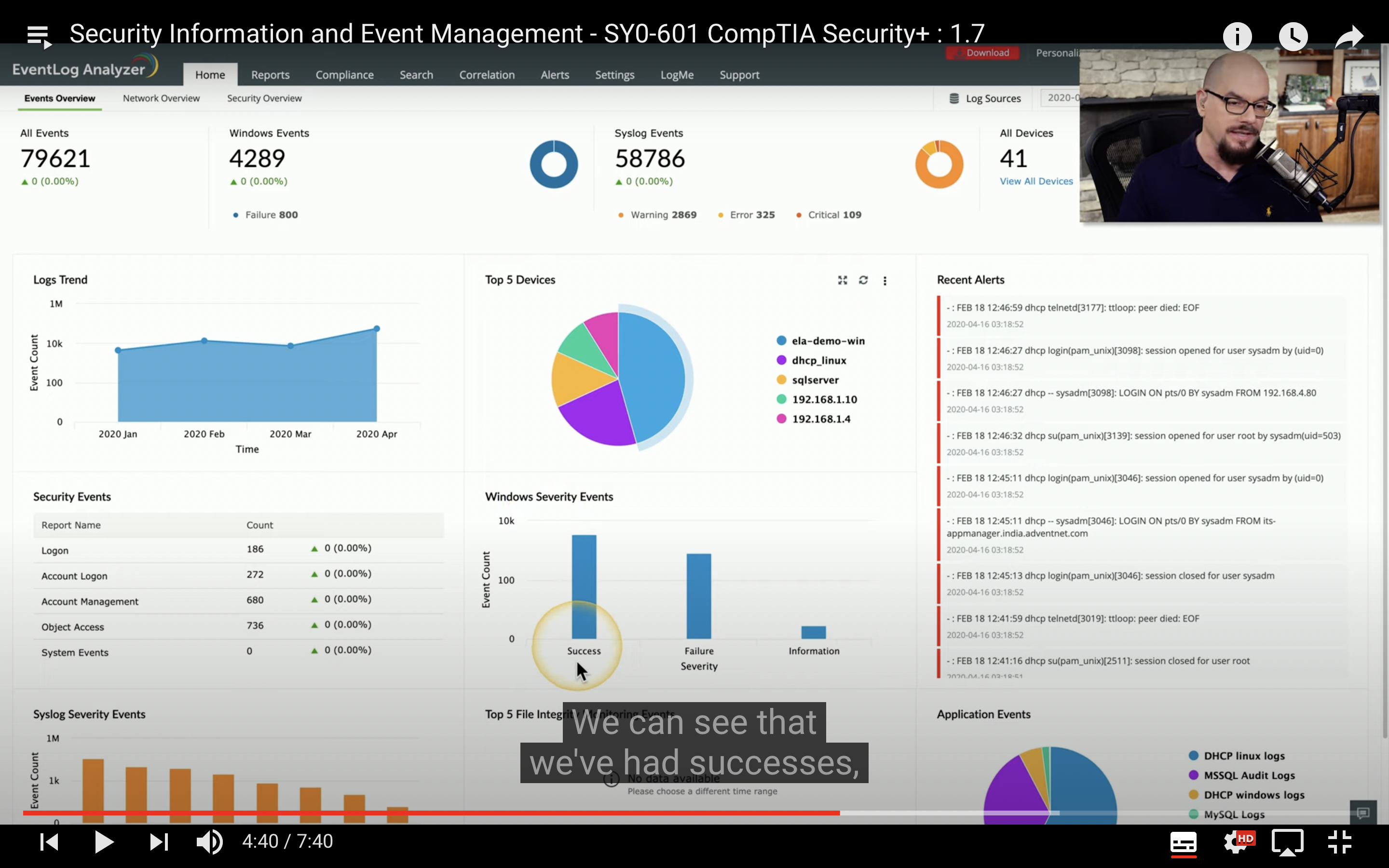Click the video playlist queue icon
The image size is (1389, 868).
point(39,37)
